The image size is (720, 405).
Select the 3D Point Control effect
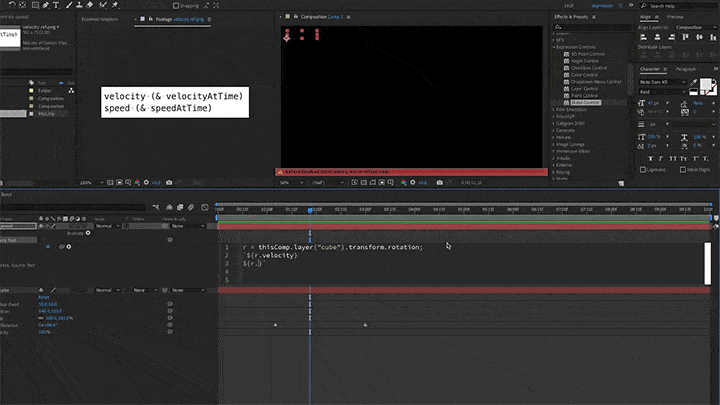click(587, 54)
